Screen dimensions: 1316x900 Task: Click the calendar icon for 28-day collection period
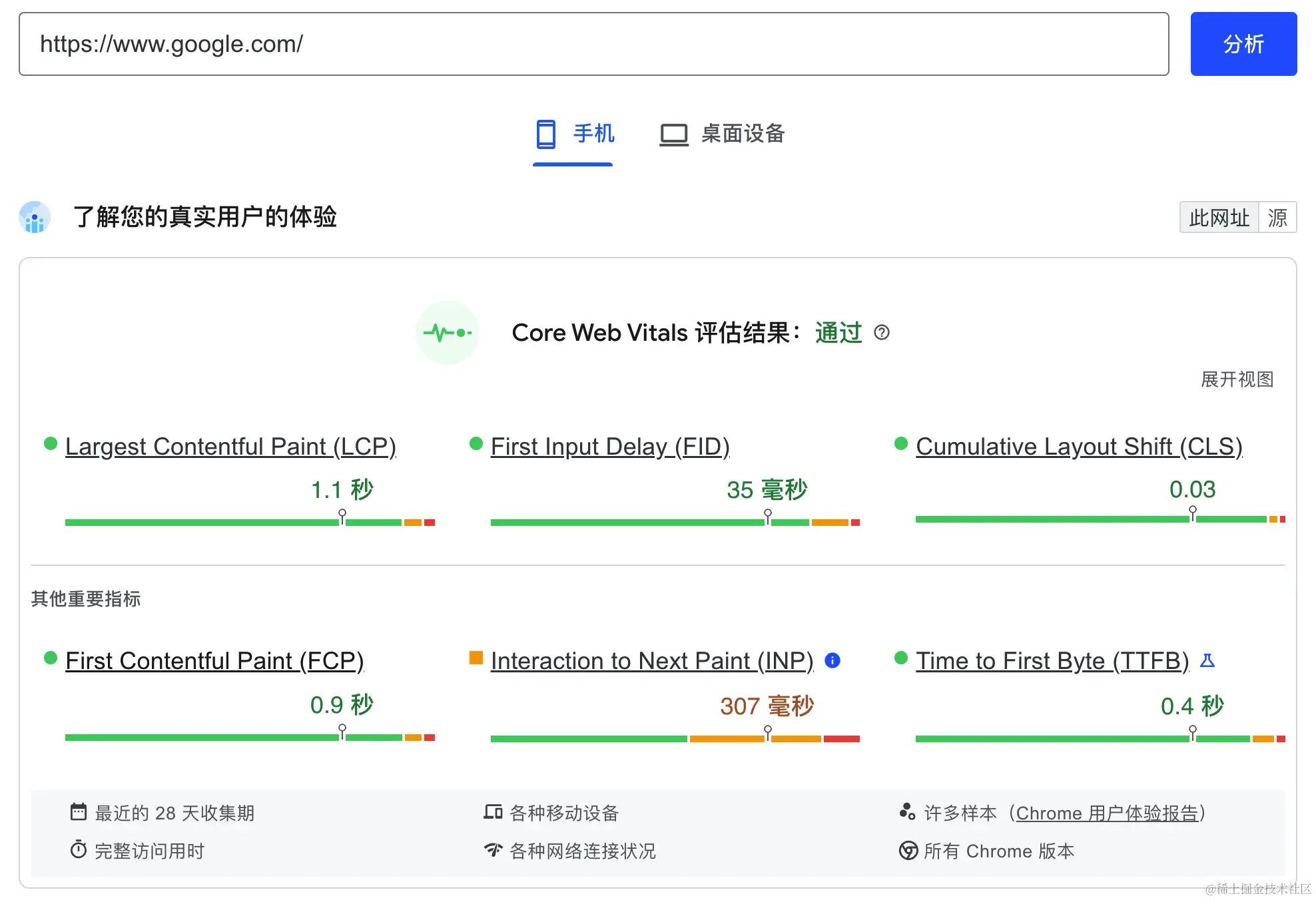pos(79,811)
